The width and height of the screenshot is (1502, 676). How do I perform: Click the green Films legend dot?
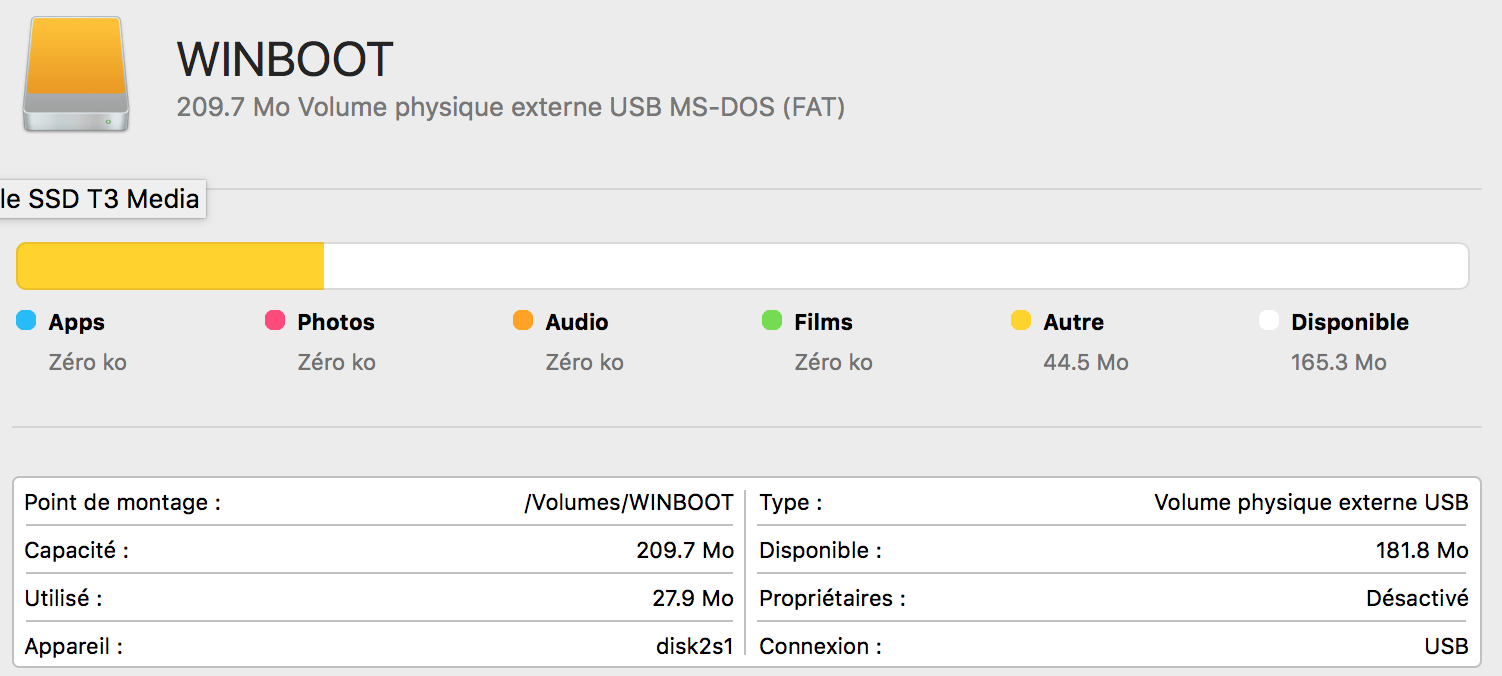tap(772, 321)
